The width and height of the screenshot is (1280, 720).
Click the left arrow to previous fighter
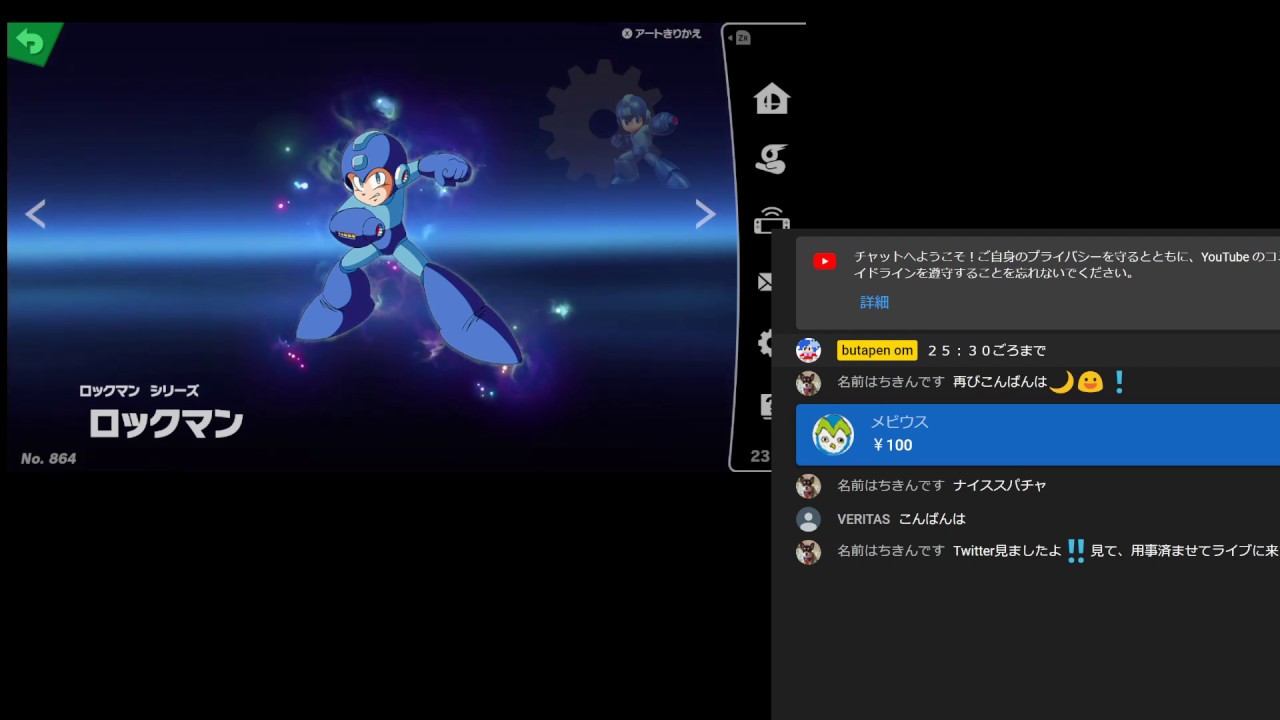tap(35, 214)
